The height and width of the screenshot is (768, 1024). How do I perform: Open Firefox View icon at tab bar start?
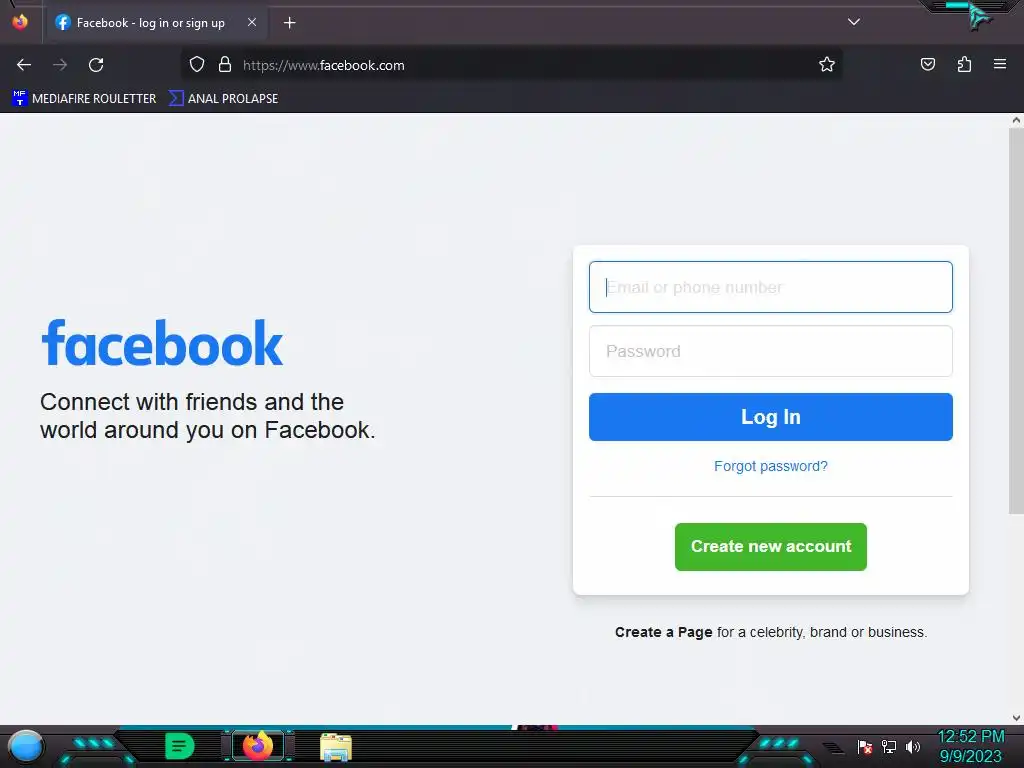[20, 22]
